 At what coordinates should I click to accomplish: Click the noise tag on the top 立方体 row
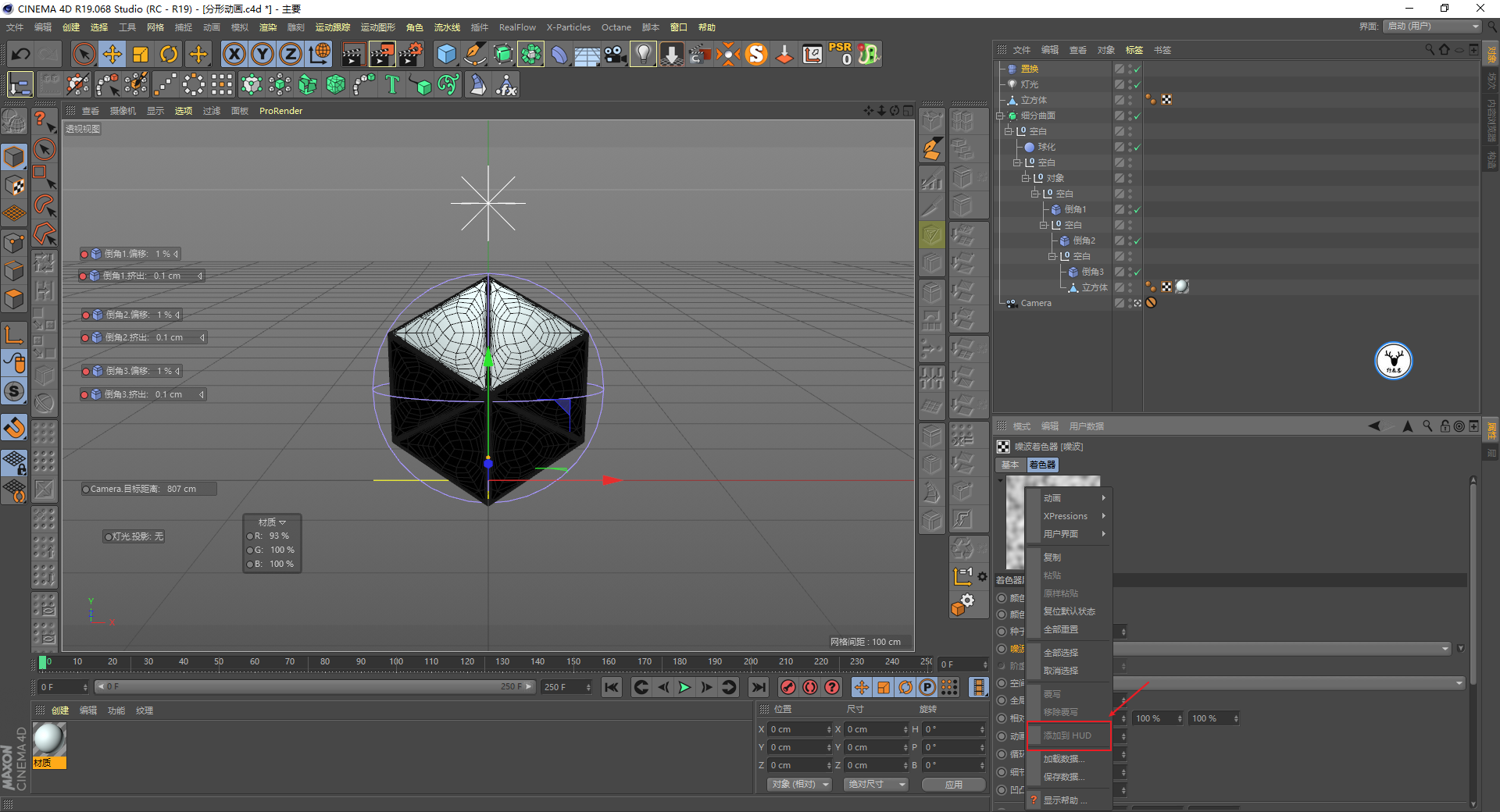tap(1166, 99)
